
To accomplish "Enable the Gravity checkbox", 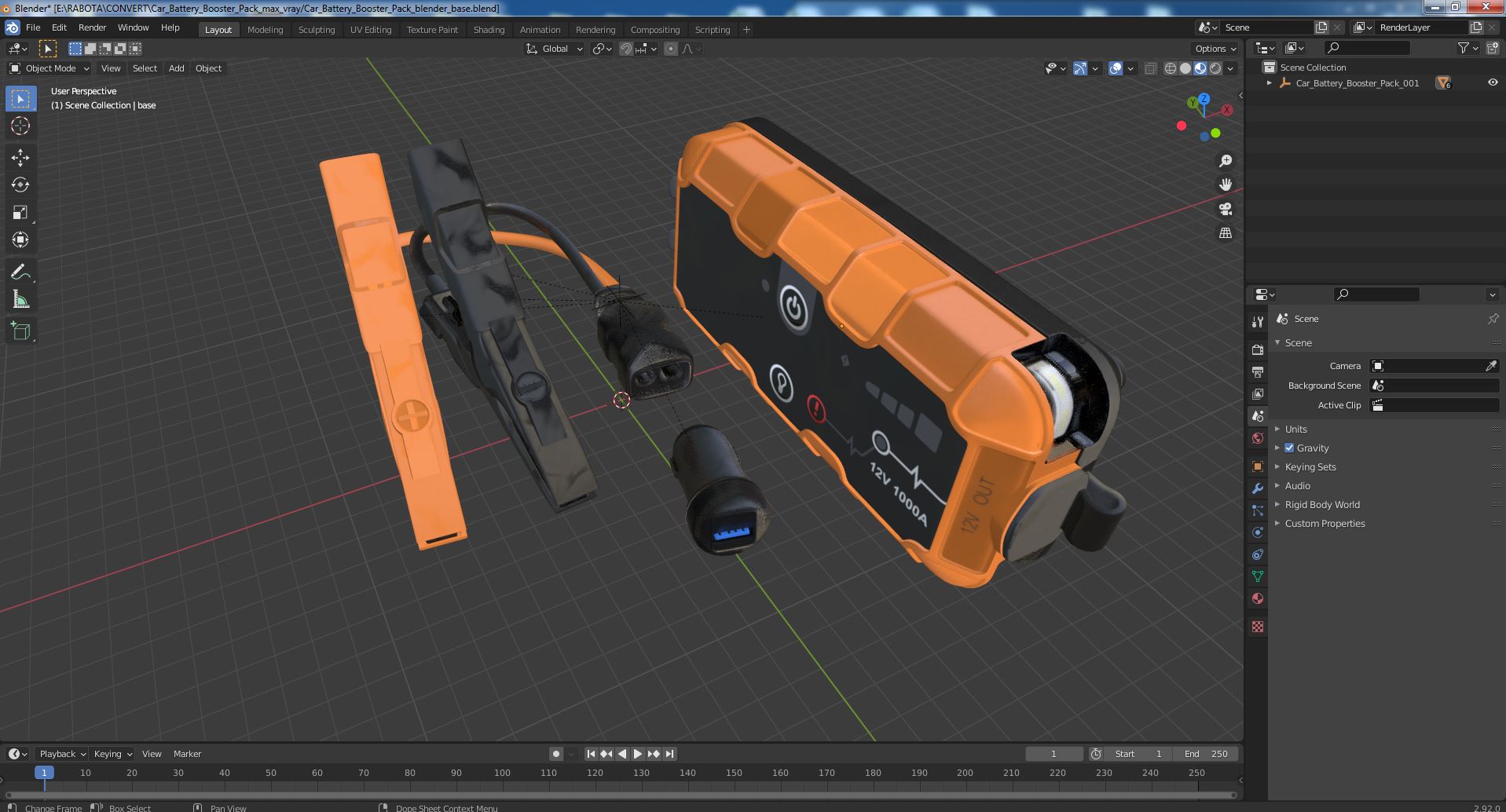I will pos(1289,448).
